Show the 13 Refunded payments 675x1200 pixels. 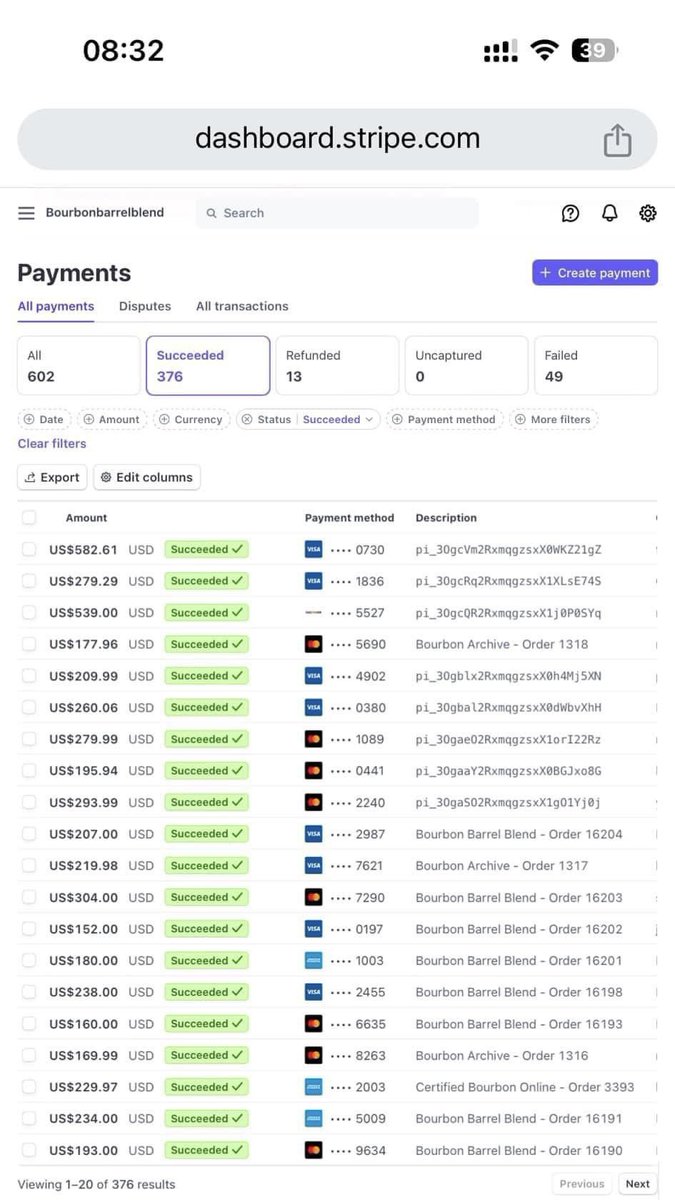tap(338, 366)
